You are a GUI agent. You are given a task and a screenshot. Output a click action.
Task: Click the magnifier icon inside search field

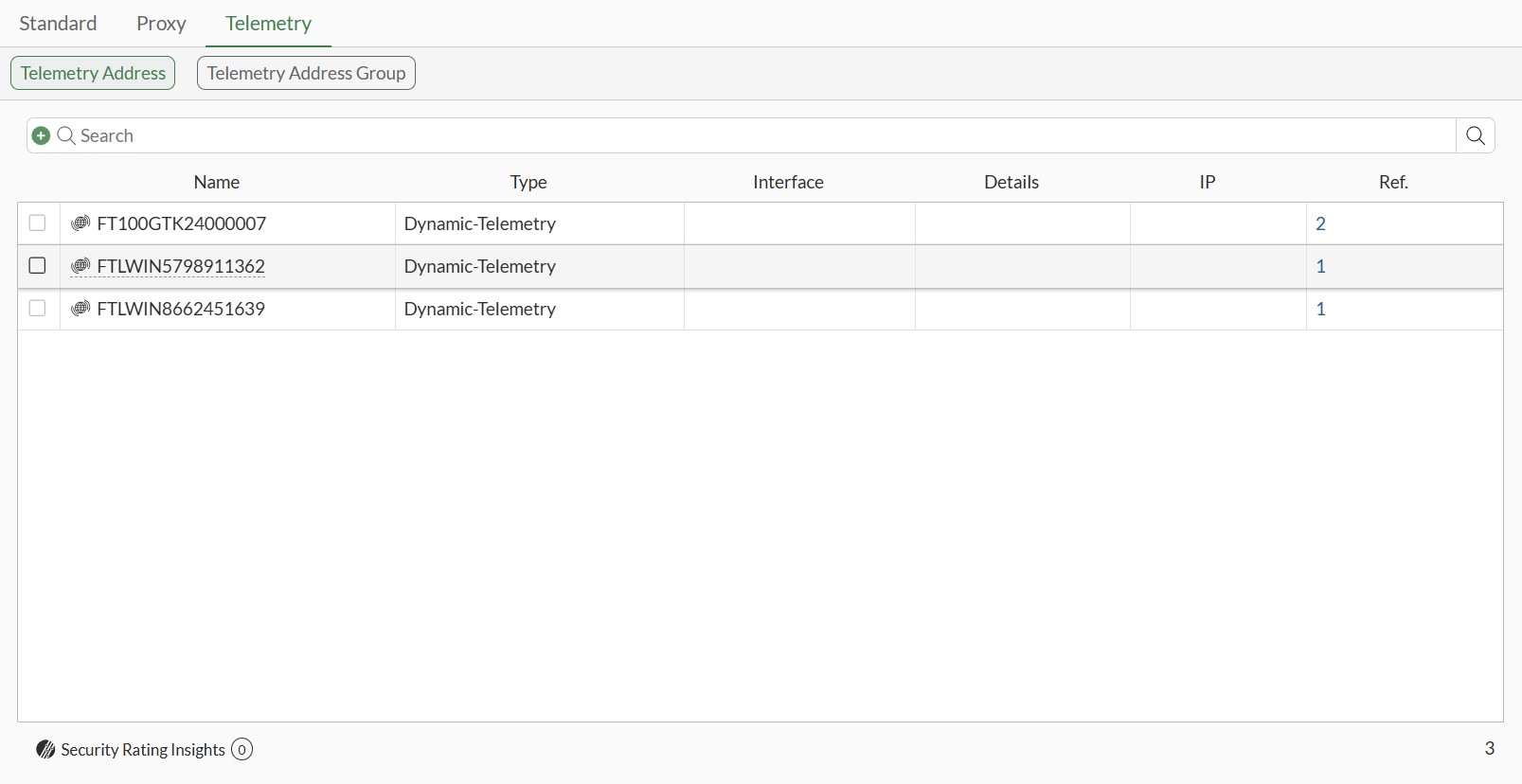(x=66, y=136)
